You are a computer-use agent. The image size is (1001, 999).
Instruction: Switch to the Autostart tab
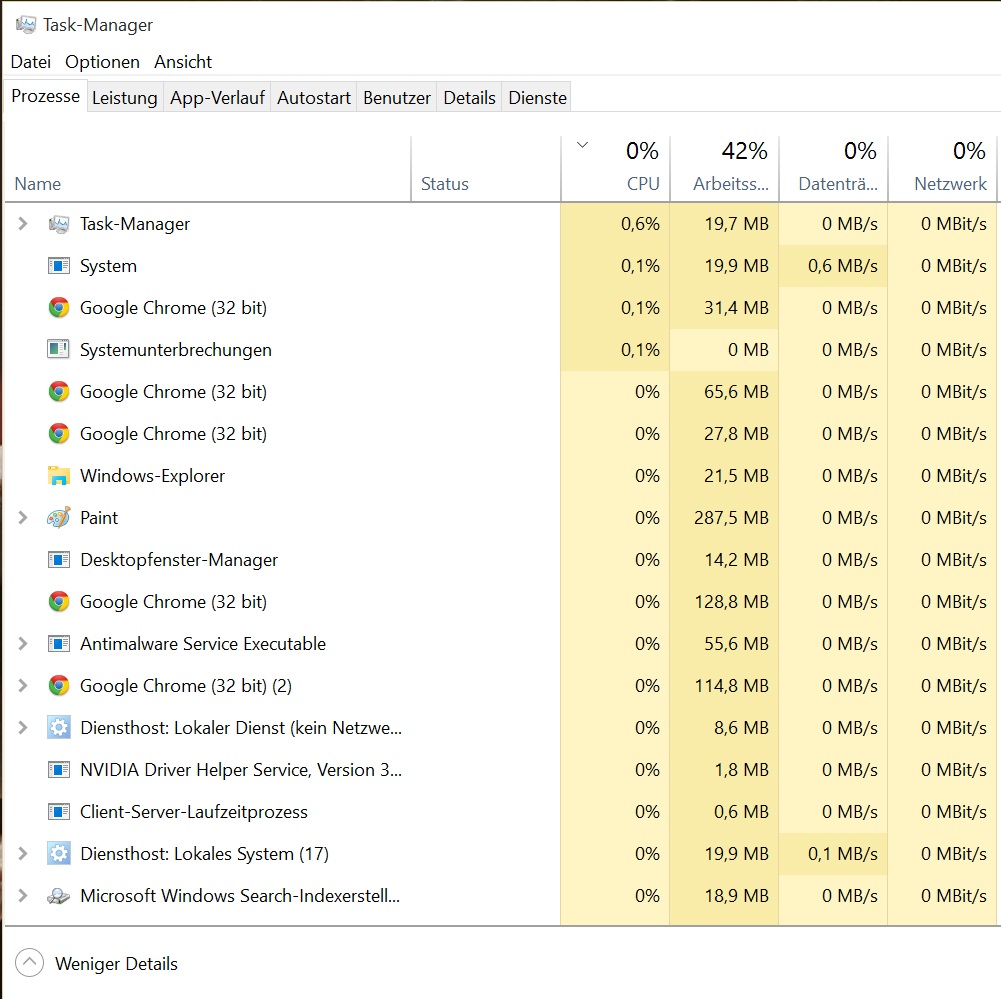pyautogui.click(x=313, y=98)
